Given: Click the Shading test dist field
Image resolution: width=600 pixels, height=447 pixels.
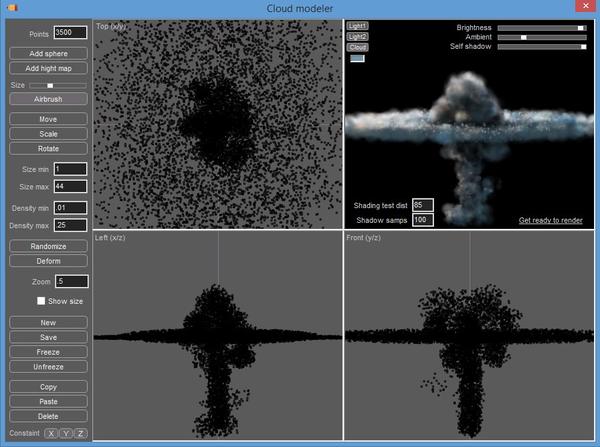Looking at the screenshot, I should (423, 205).
